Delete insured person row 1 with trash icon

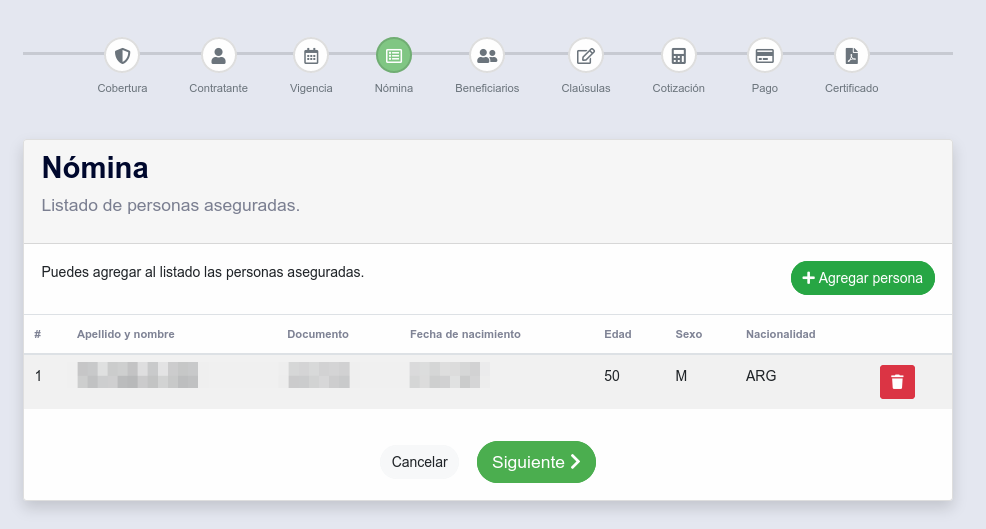pyautogui.click(x=897, y=382)
